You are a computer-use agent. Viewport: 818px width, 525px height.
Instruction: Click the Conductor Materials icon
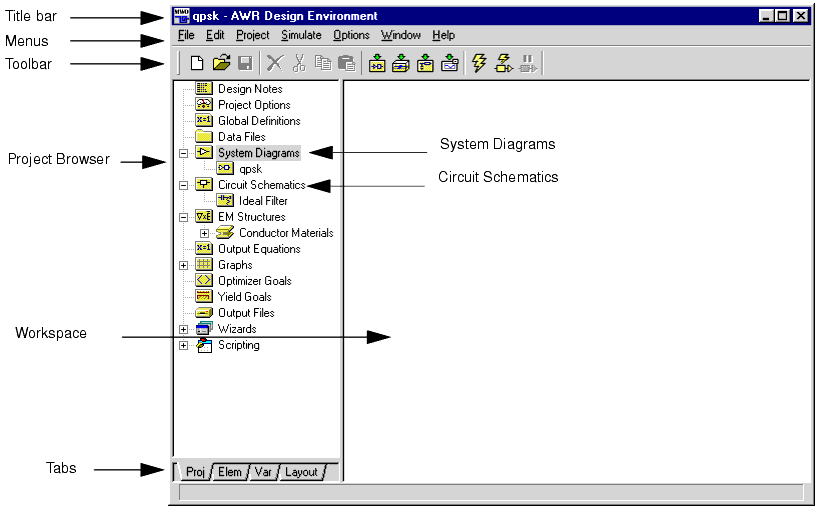[x=225, y=232]
